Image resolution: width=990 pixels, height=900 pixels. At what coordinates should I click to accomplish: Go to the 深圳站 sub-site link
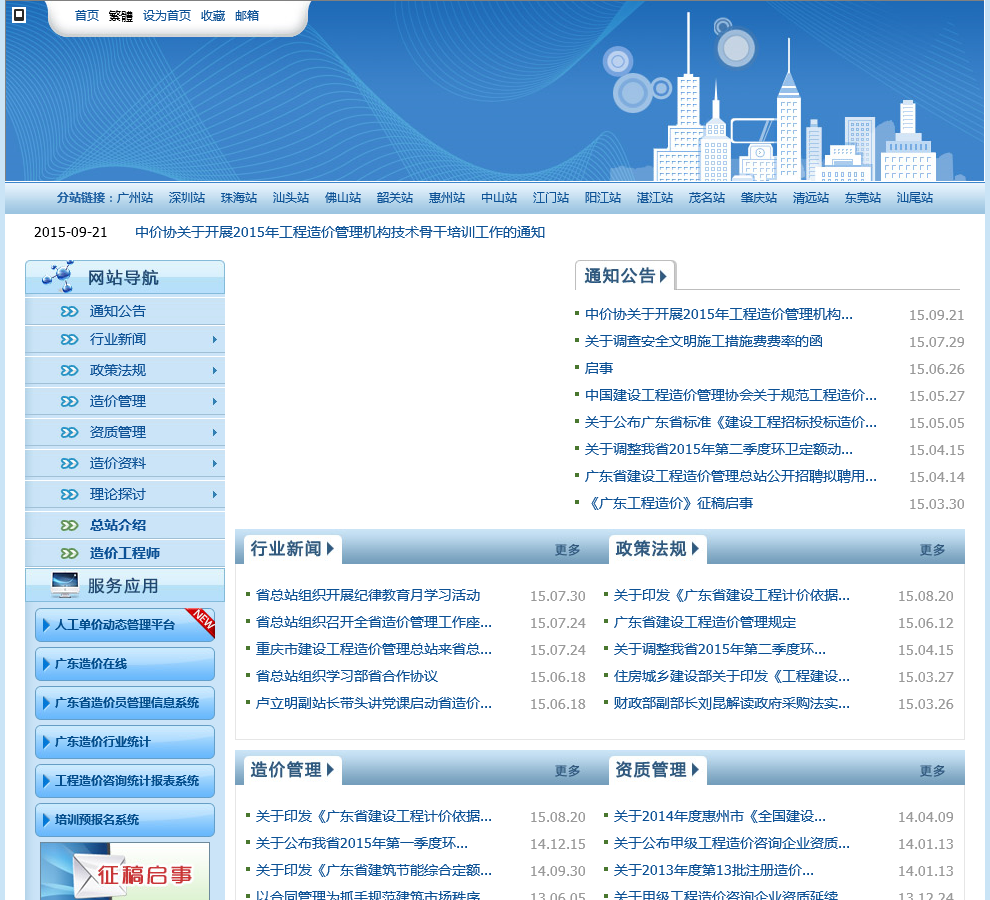187,198
